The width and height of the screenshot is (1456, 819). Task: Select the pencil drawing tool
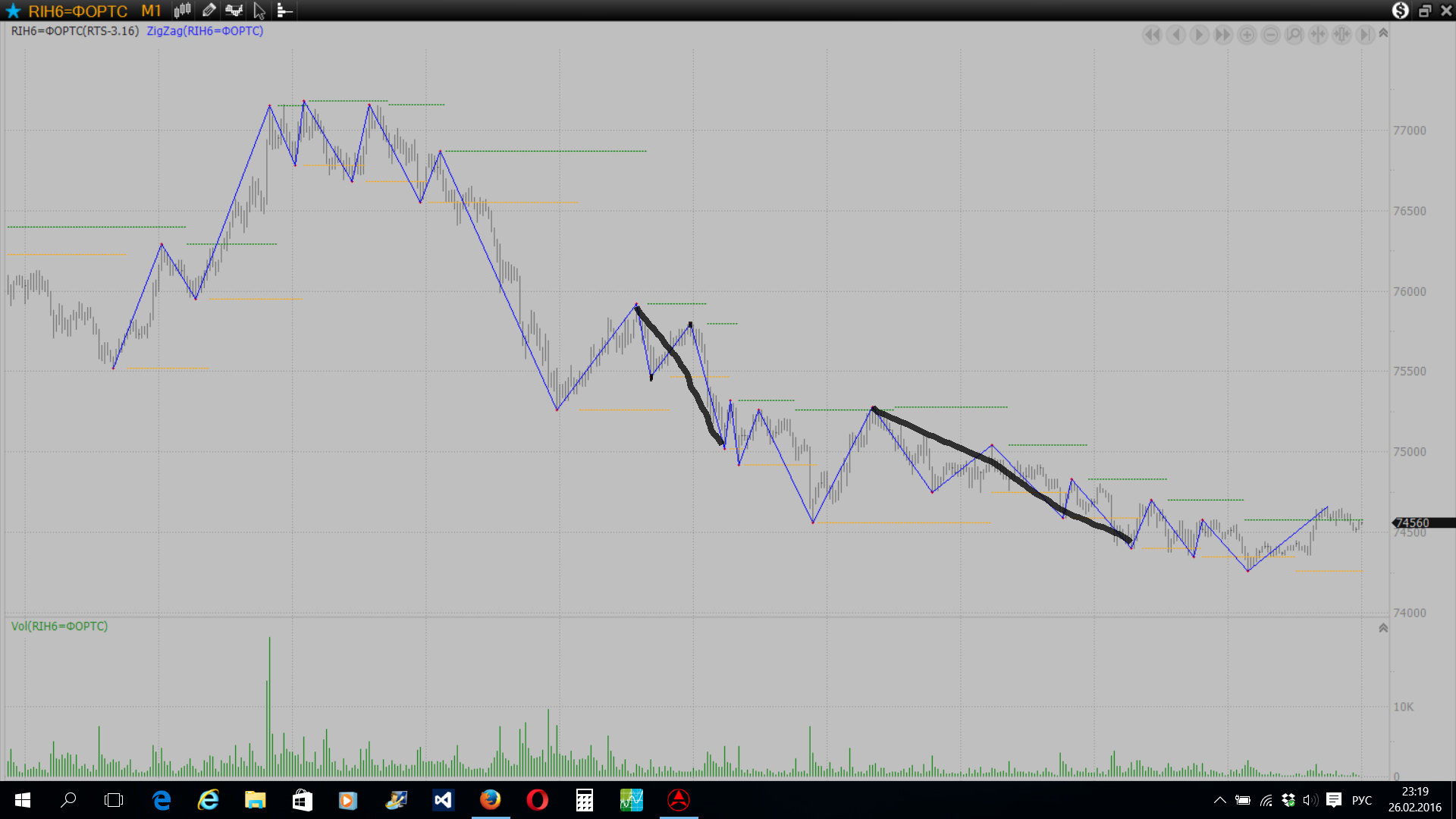[209, 11]
